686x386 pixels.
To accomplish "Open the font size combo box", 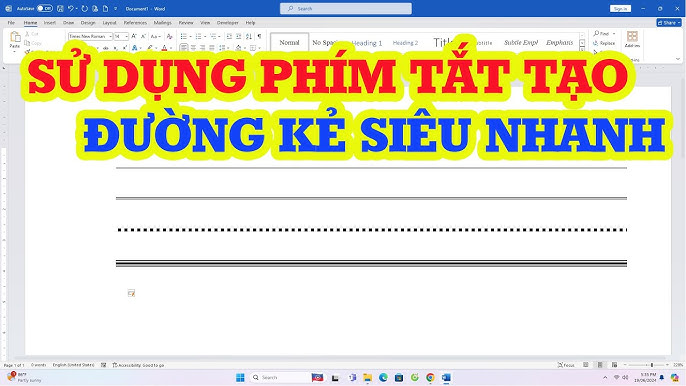I will pos(121,36).
